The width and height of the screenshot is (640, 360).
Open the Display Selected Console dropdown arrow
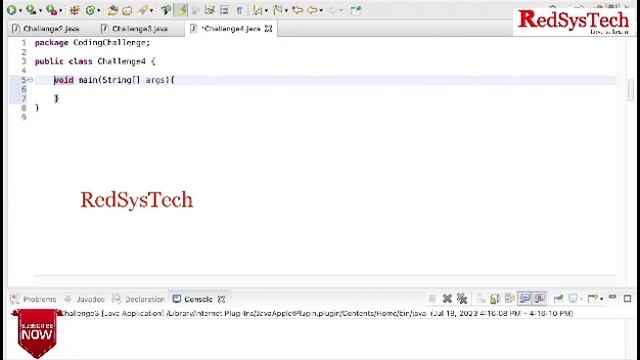pyautogui.click(x=582, y=299)
